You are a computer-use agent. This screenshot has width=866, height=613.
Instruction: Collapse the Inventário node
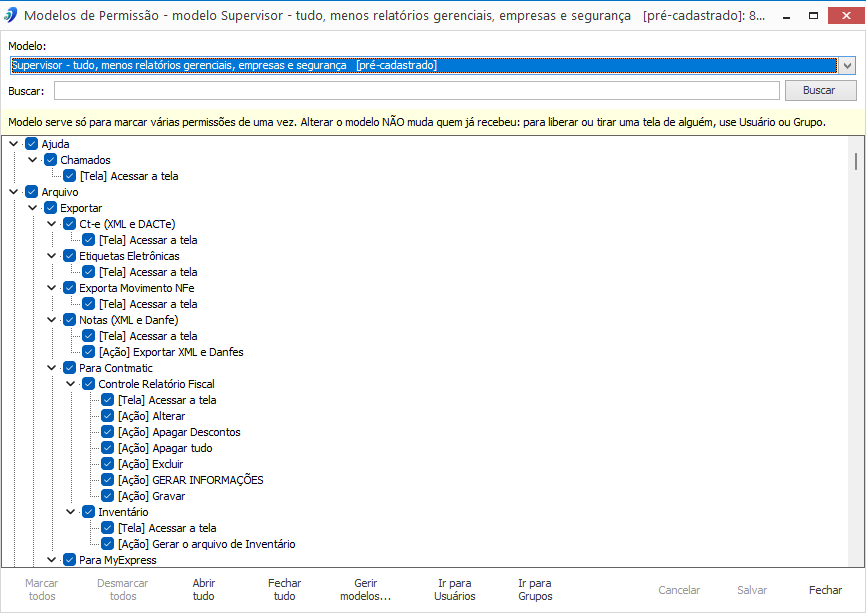click(71, 512)
